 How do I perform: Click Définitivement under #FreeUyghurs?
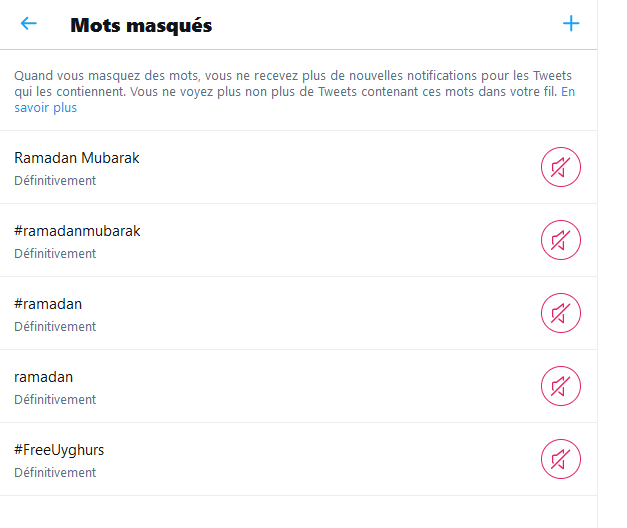pyautogui.click(x=55, y=472)
